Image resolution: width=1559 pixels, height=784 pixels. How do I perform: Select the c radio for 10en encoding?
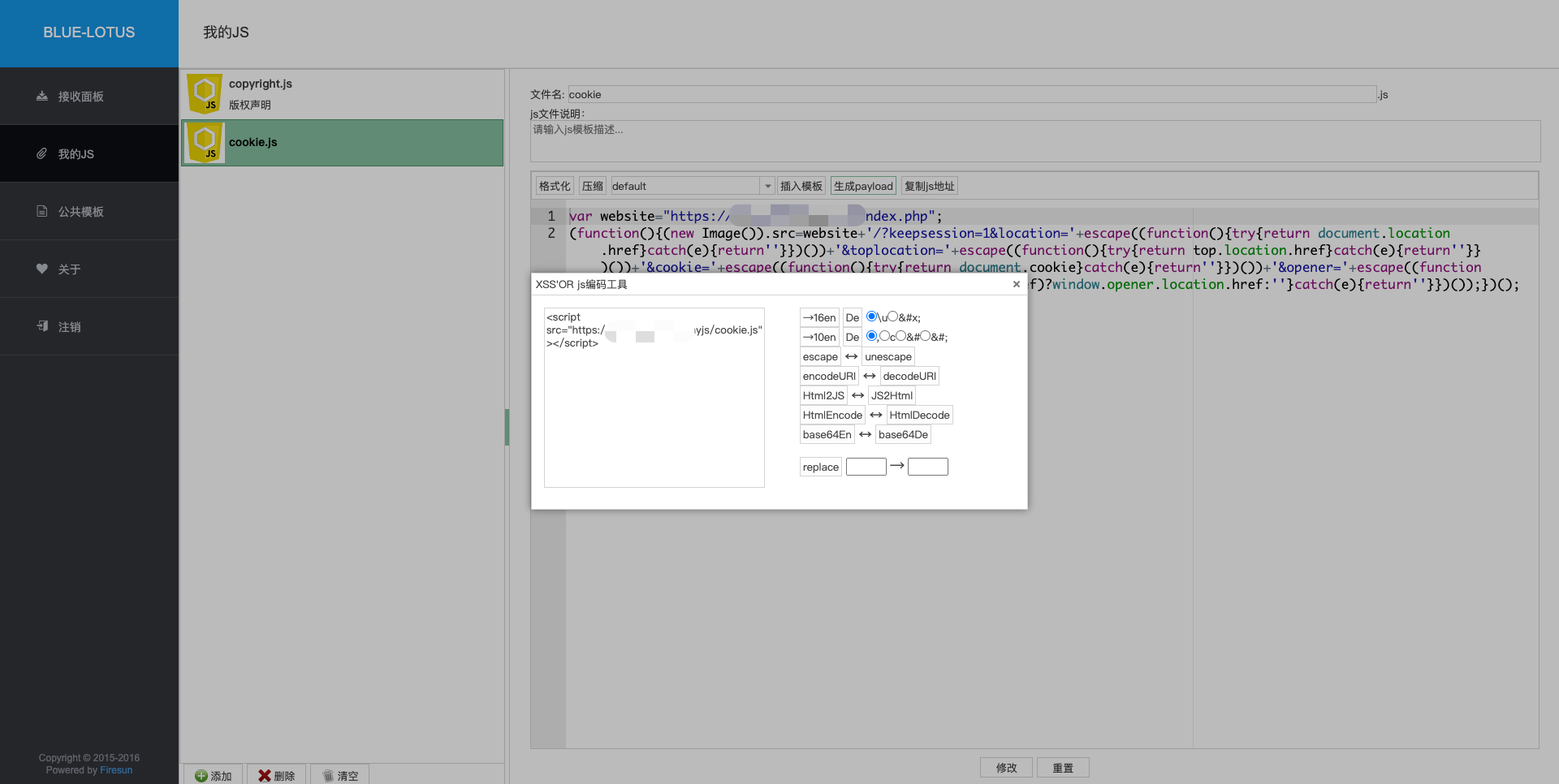[884, 336]
